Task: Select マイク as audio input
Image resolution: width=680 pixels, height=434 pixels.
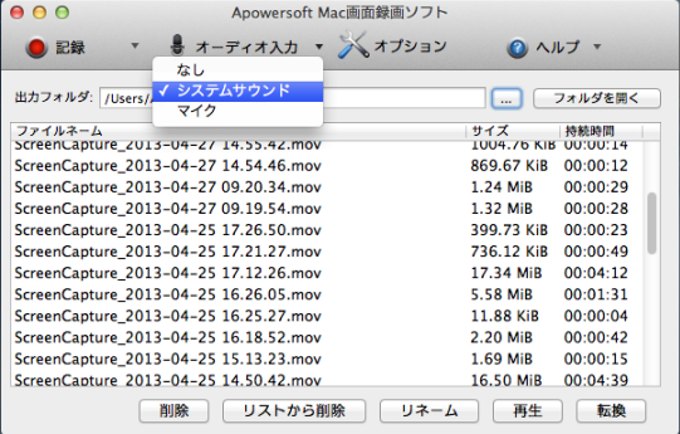Action: (238, 111)
